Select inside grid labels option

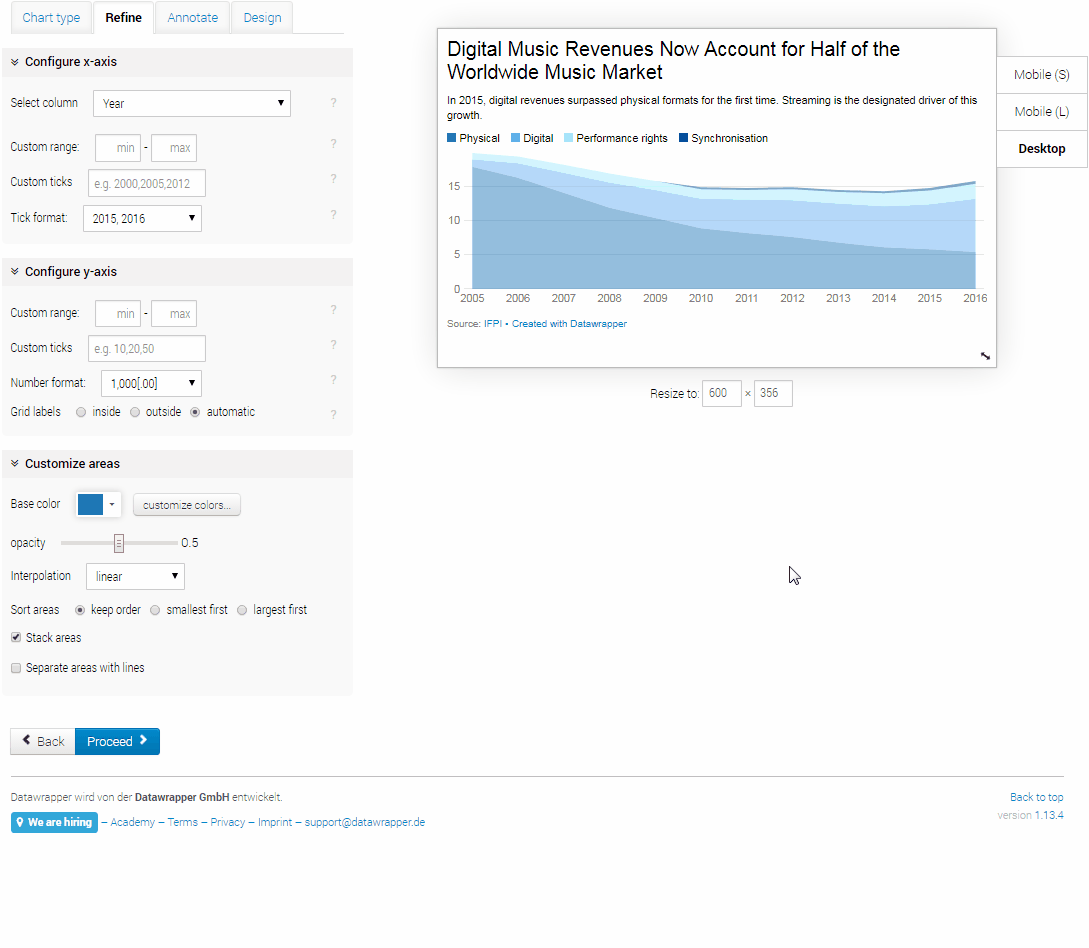81,413
